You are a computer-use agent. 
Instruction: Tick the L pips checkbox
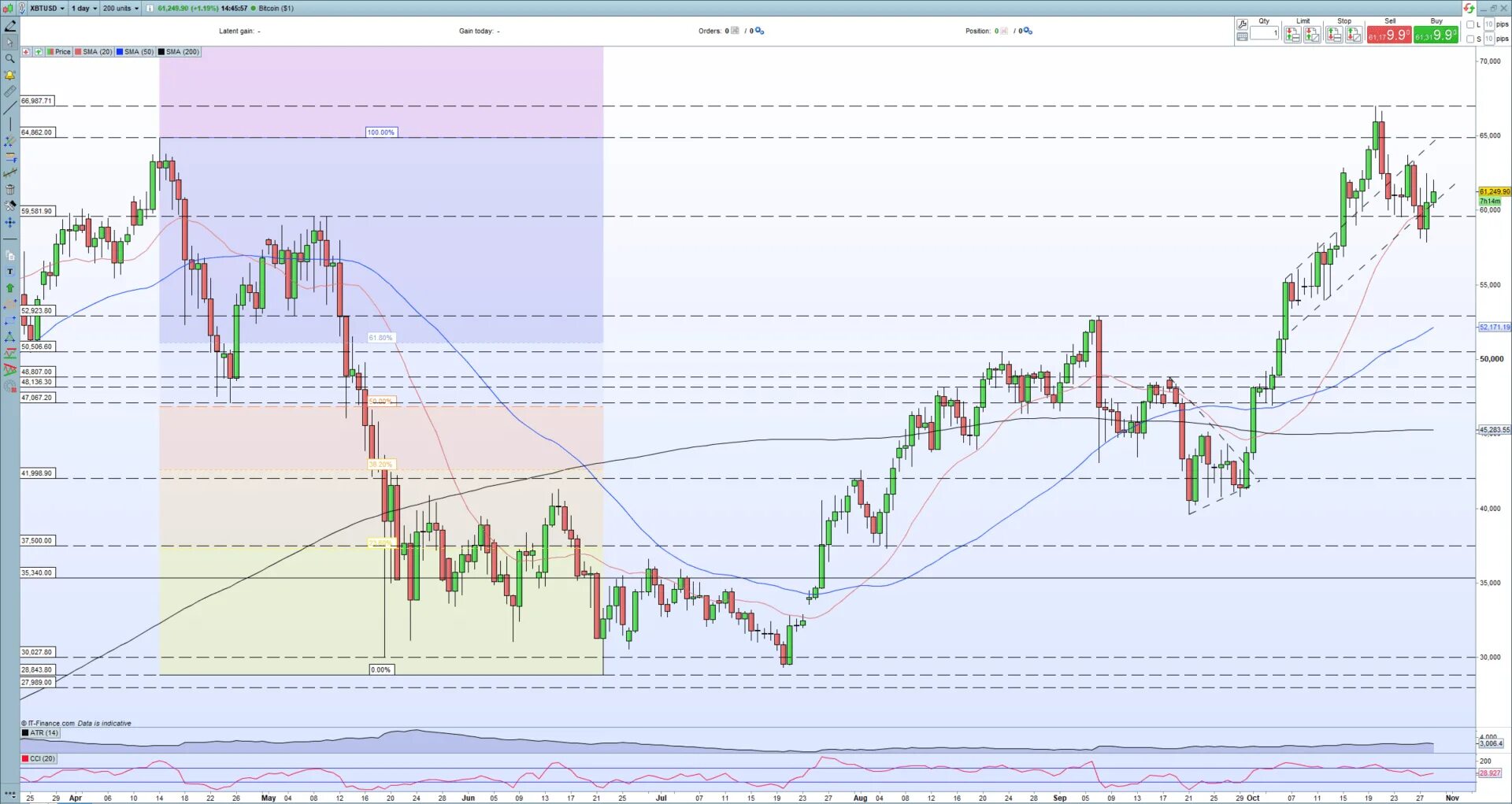point(1470,25)
